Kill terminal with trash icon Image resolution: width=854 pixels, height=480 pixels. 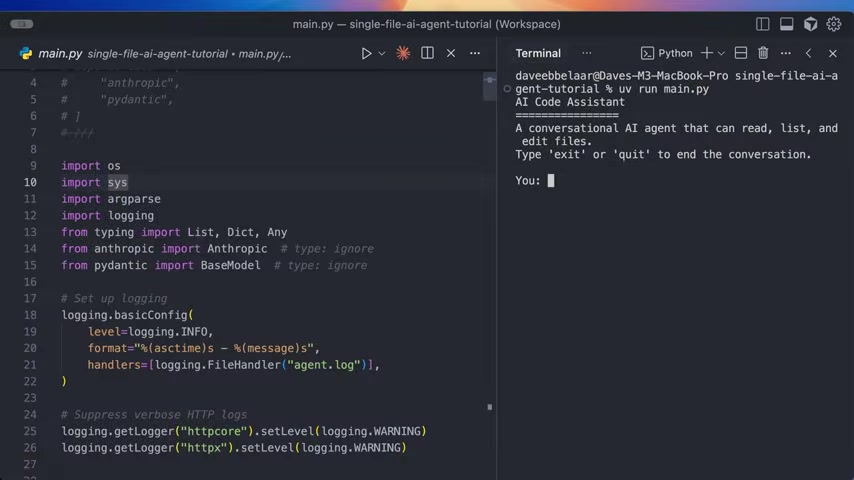click(763, 53)
